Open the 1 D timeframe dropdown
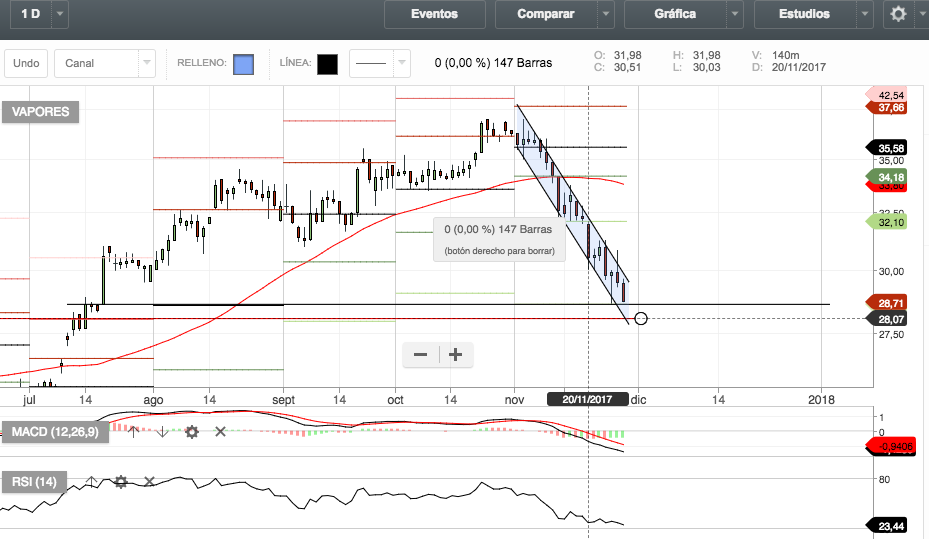 (60, 14)
